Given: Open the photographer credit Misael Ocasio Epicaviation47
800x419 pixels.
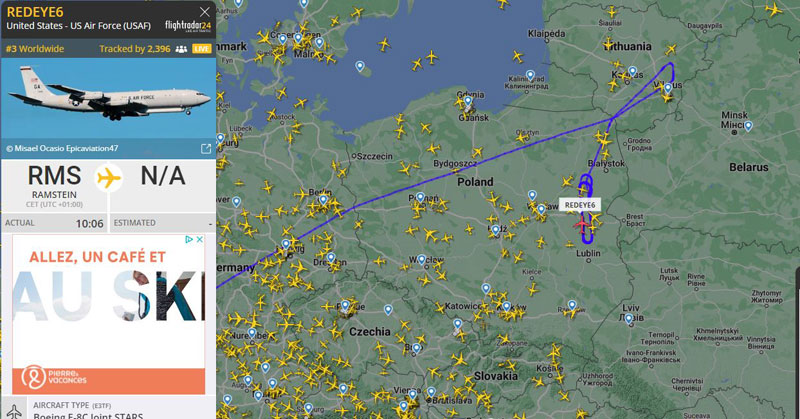Looking at the screenshot, I should pyautogui.click(x=62, y=149).
